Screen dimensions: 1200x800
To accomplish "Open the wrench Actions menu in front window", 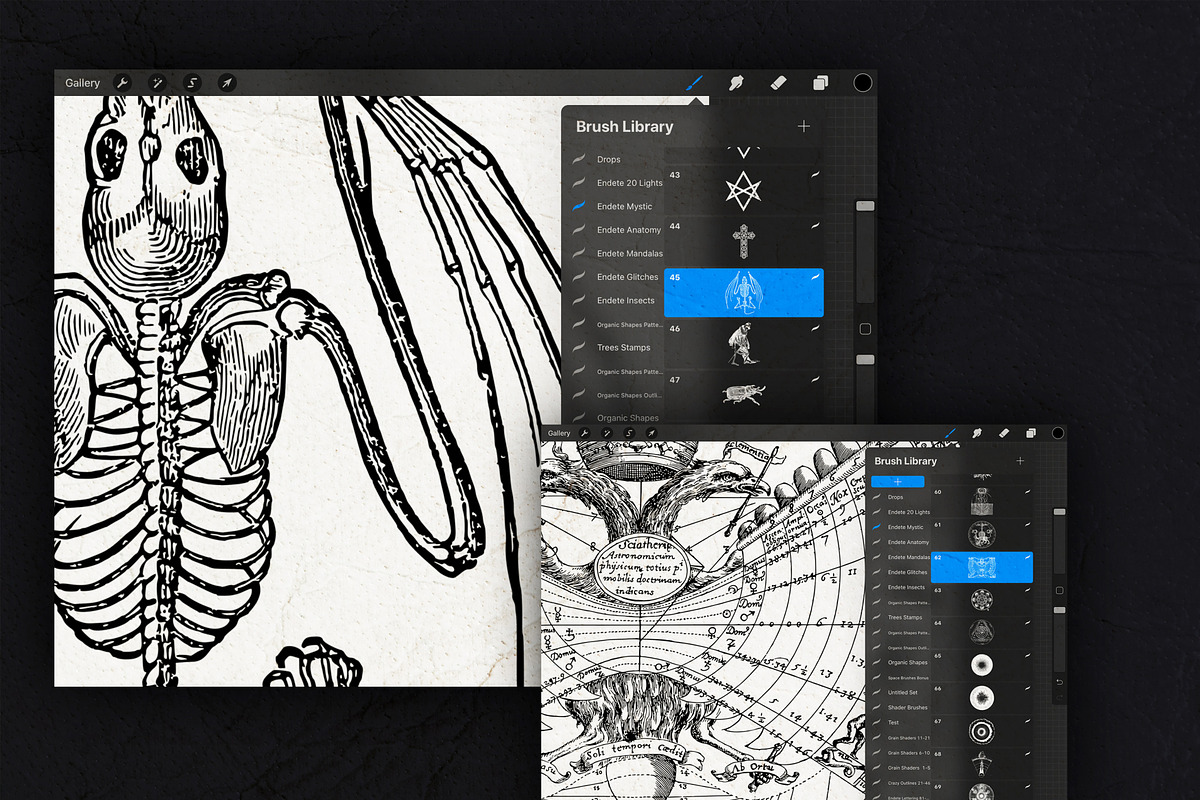I will pos(585,433).
